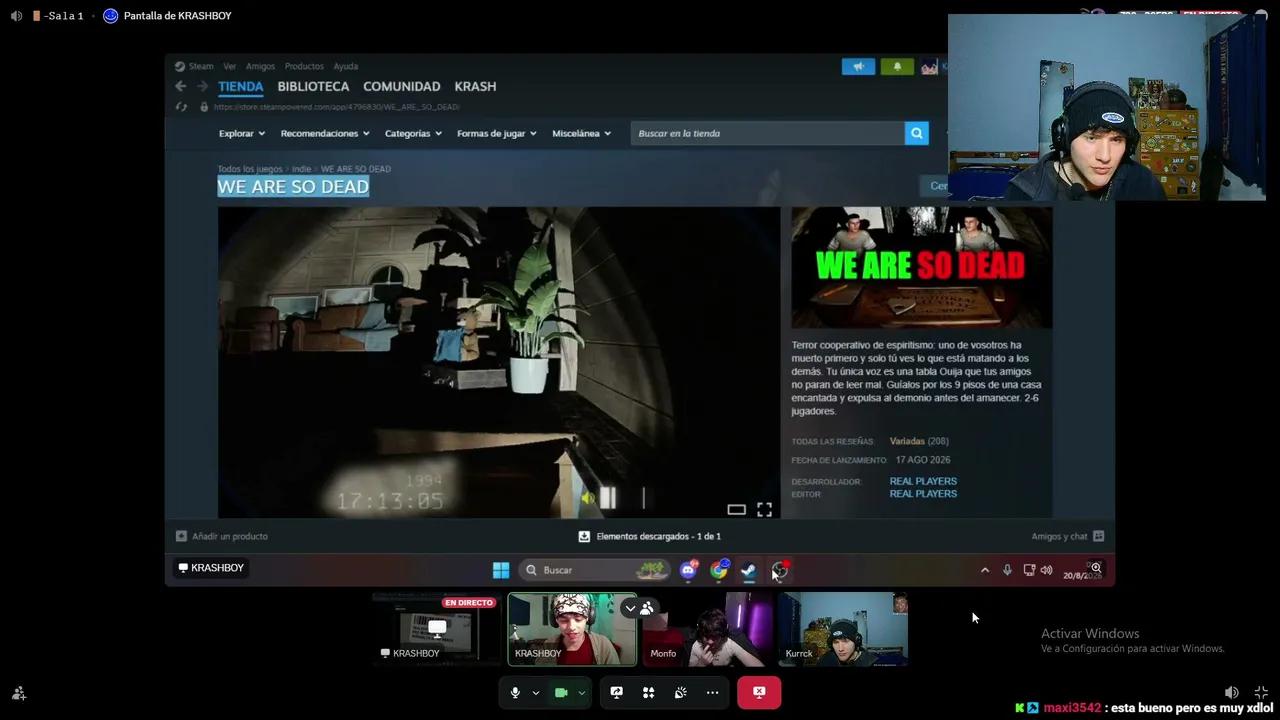This screenshot has height=720, width=1280.
Task: Turn off the camera in call controls
Action: (x=561, y=692)
